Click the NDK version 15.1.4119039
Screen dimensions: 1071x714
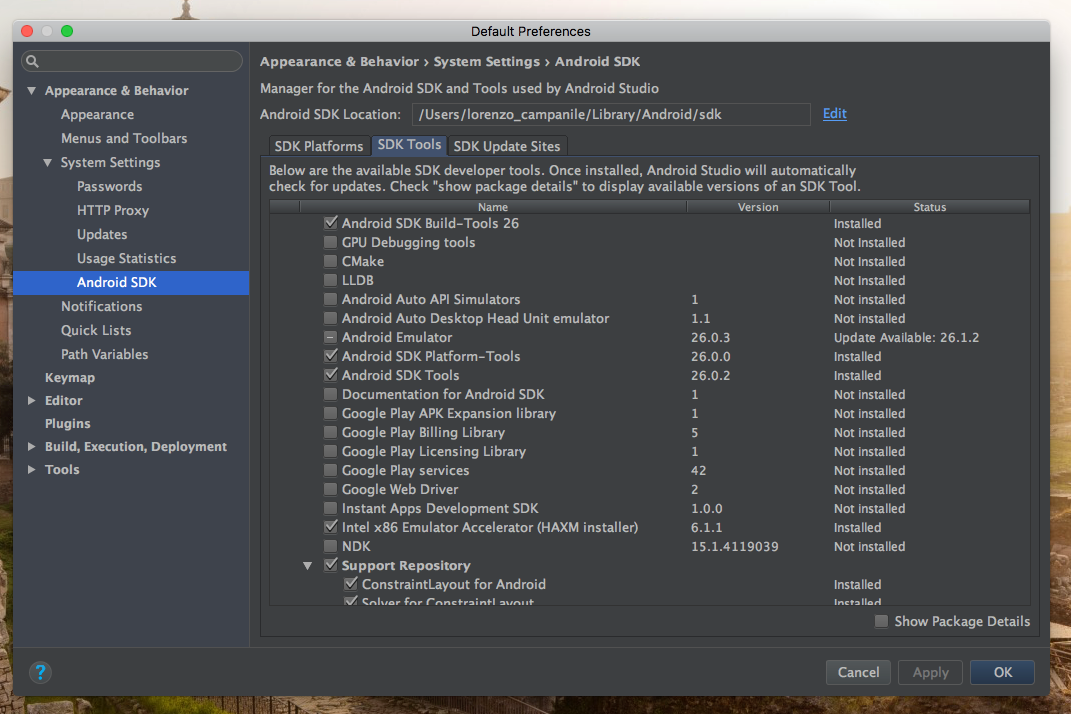coord(734,547)
